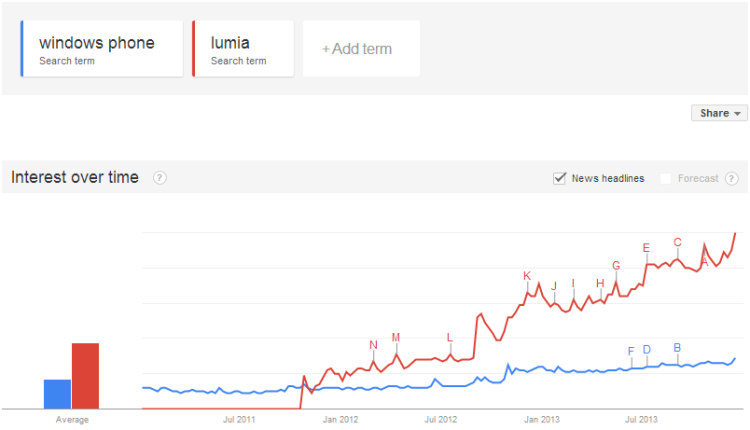750x430 pixels.
Task: Click the Add term button
Action: 361,49
